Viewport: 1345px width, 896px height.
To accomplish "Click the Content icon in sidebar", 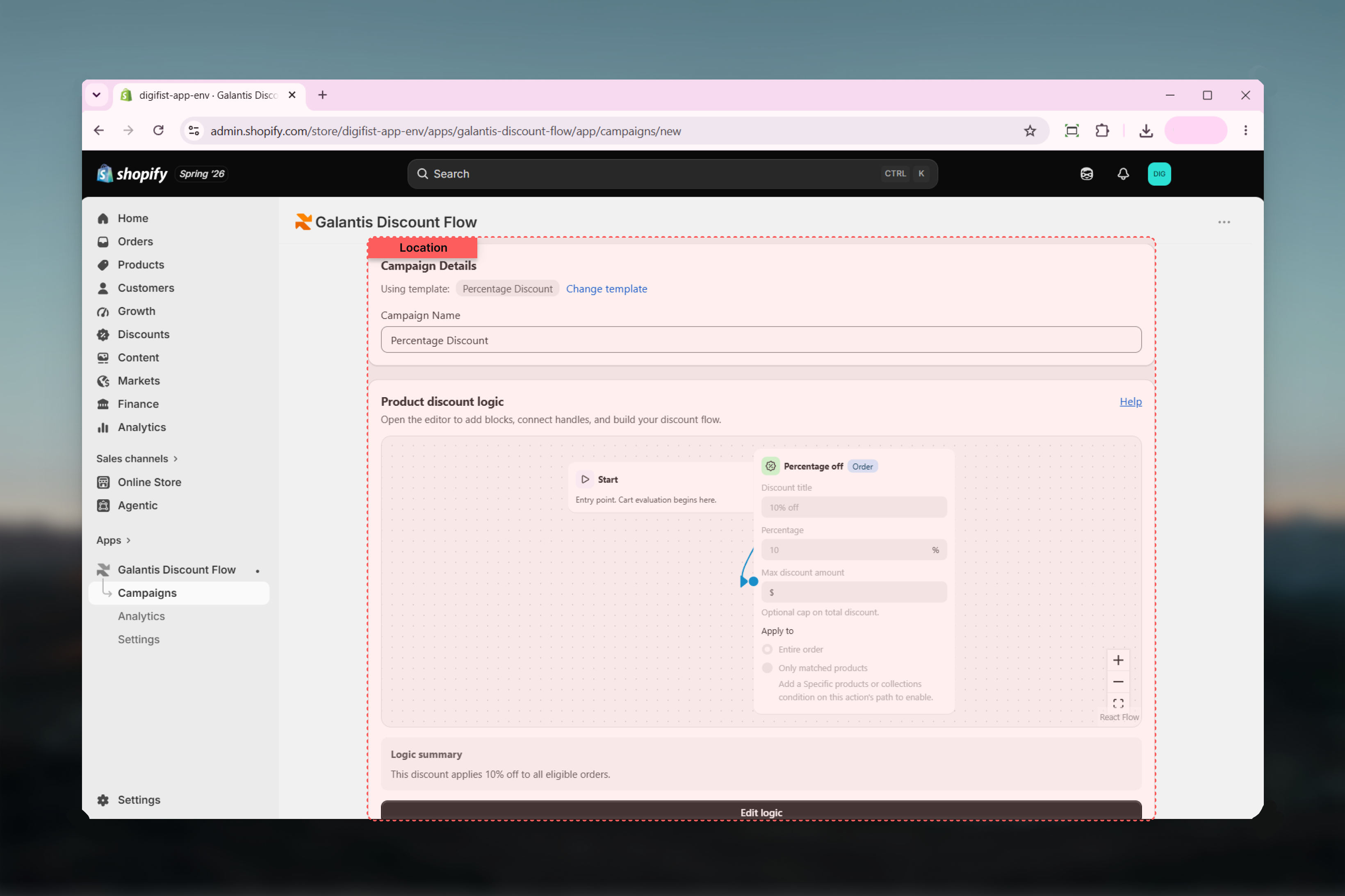I will tap(103, 358).
